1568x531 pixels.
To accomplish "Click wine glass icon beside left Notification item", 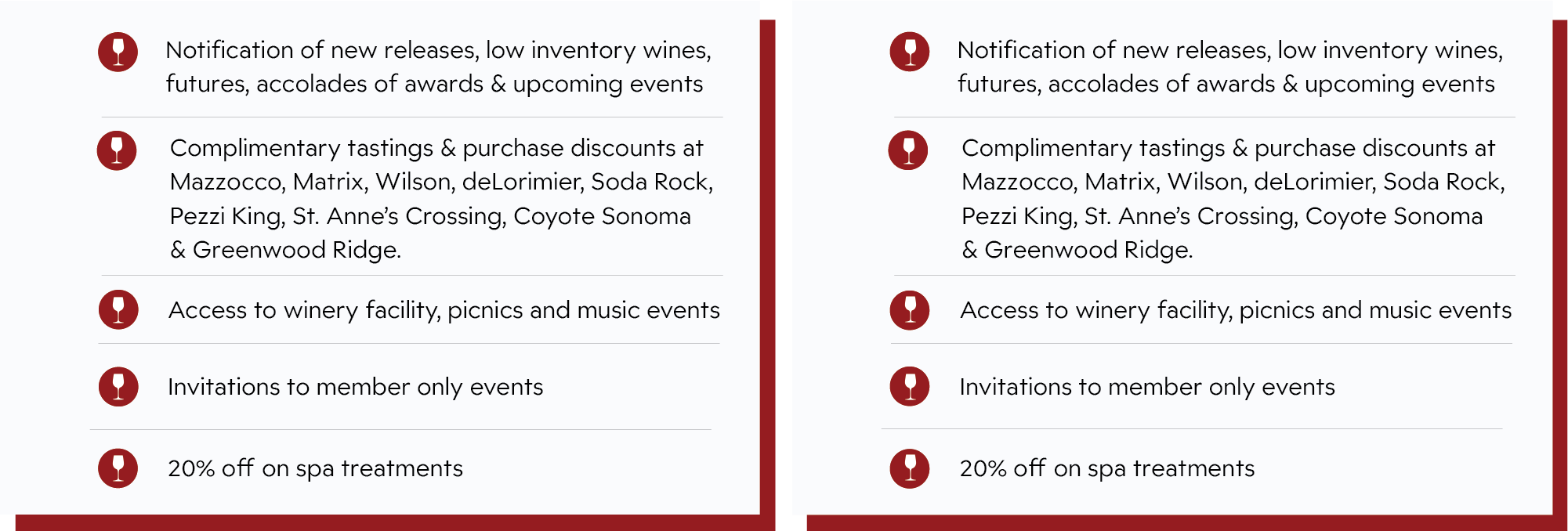I will [x=118, y=52].
